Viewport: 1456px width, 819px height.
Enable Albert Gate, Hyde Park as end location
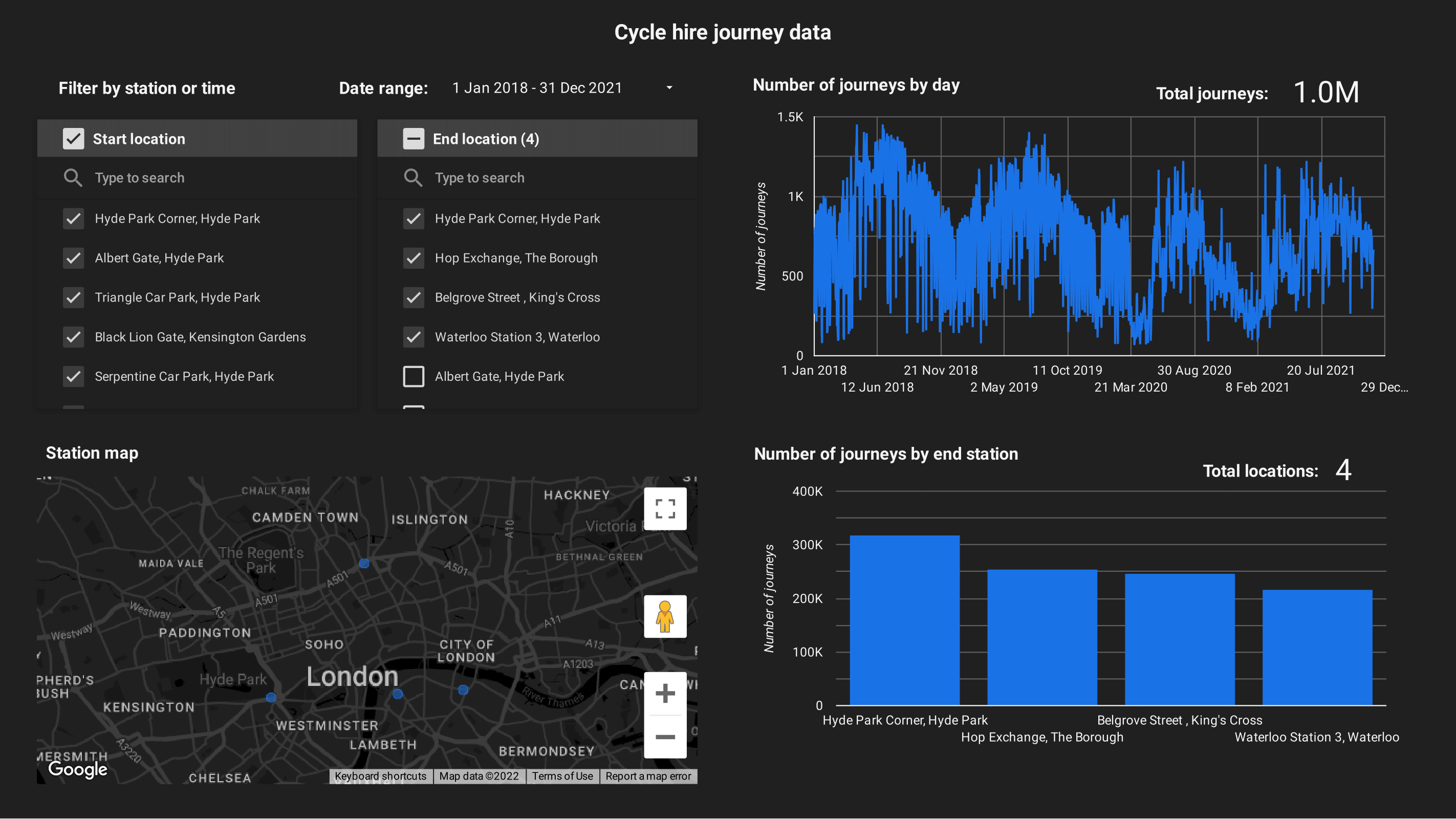coord(414,376)
